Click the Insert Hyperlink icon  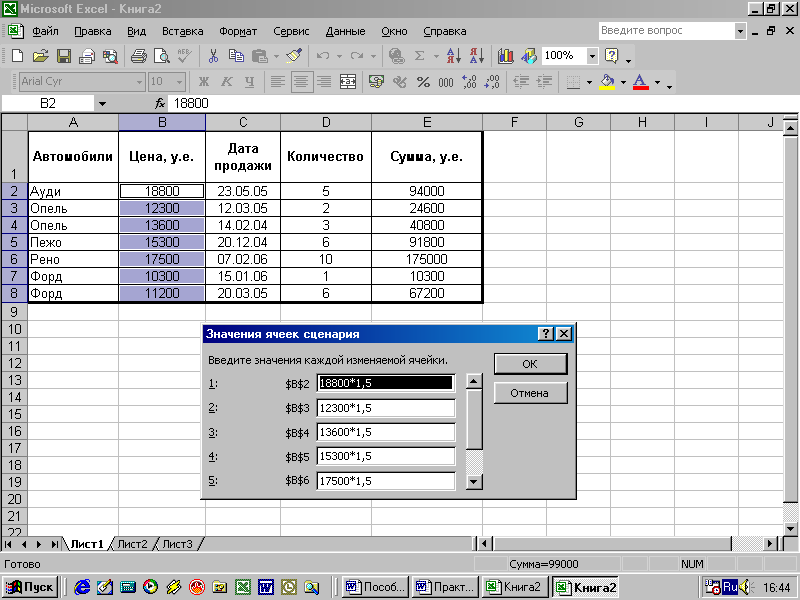(396, 56)
